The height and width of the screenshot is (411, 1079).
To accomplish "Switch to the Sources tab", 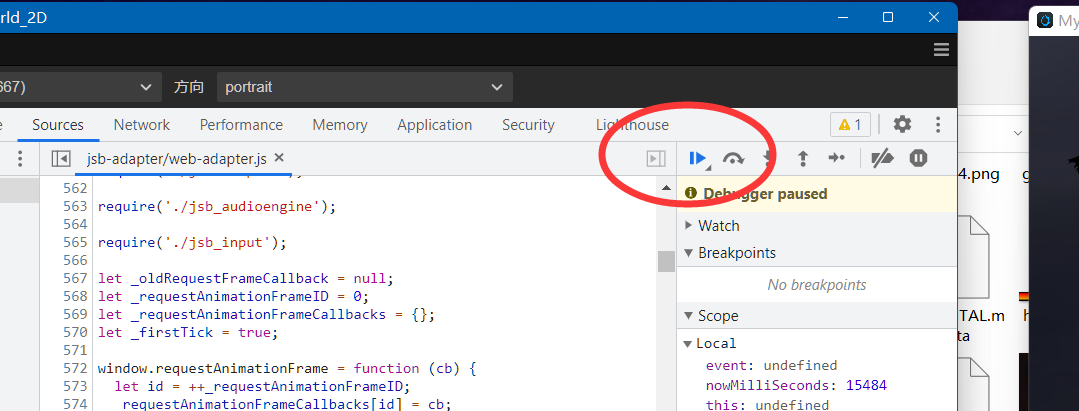I will click(x=58, y=125).
